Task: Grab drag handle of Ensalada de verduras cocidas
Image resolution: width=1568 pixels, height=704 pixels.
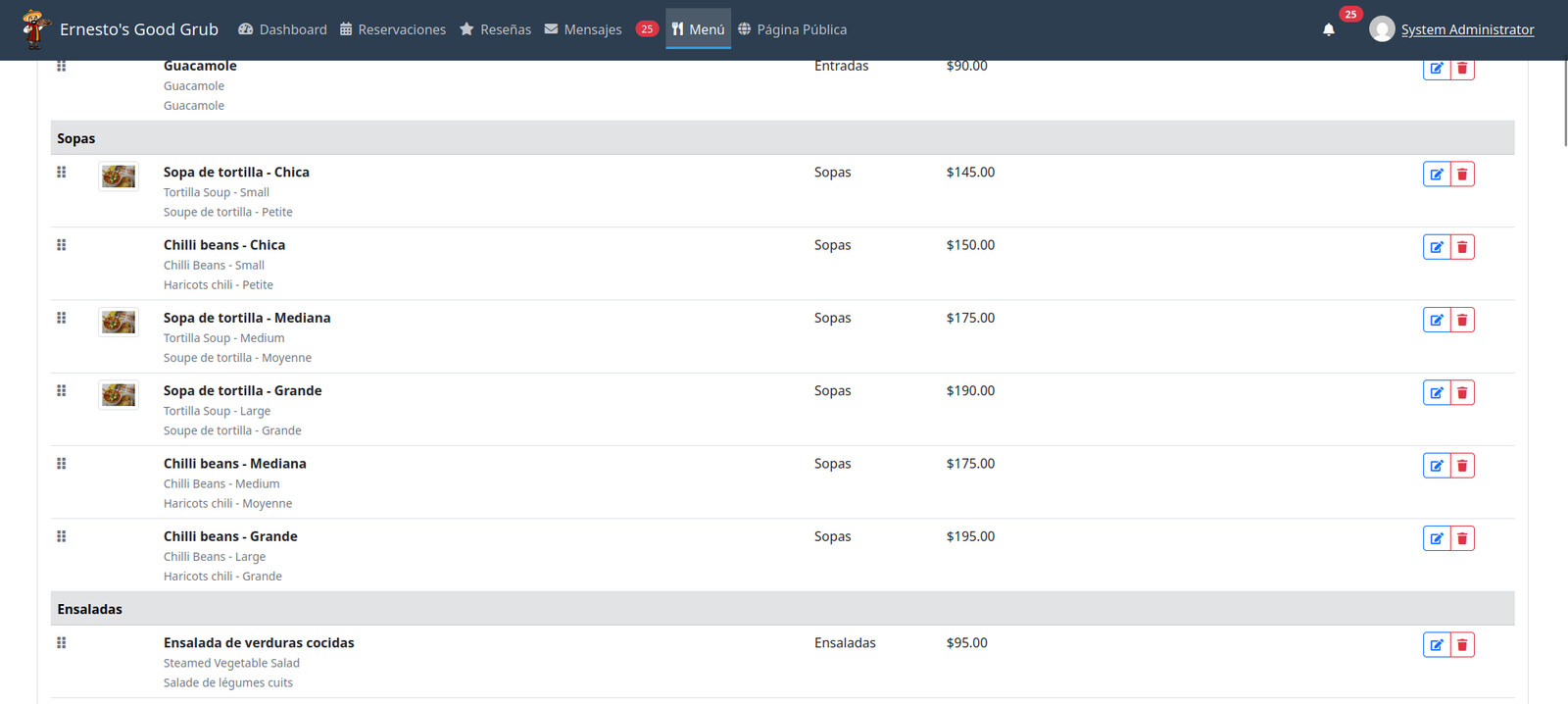Action: coord(62,643)
